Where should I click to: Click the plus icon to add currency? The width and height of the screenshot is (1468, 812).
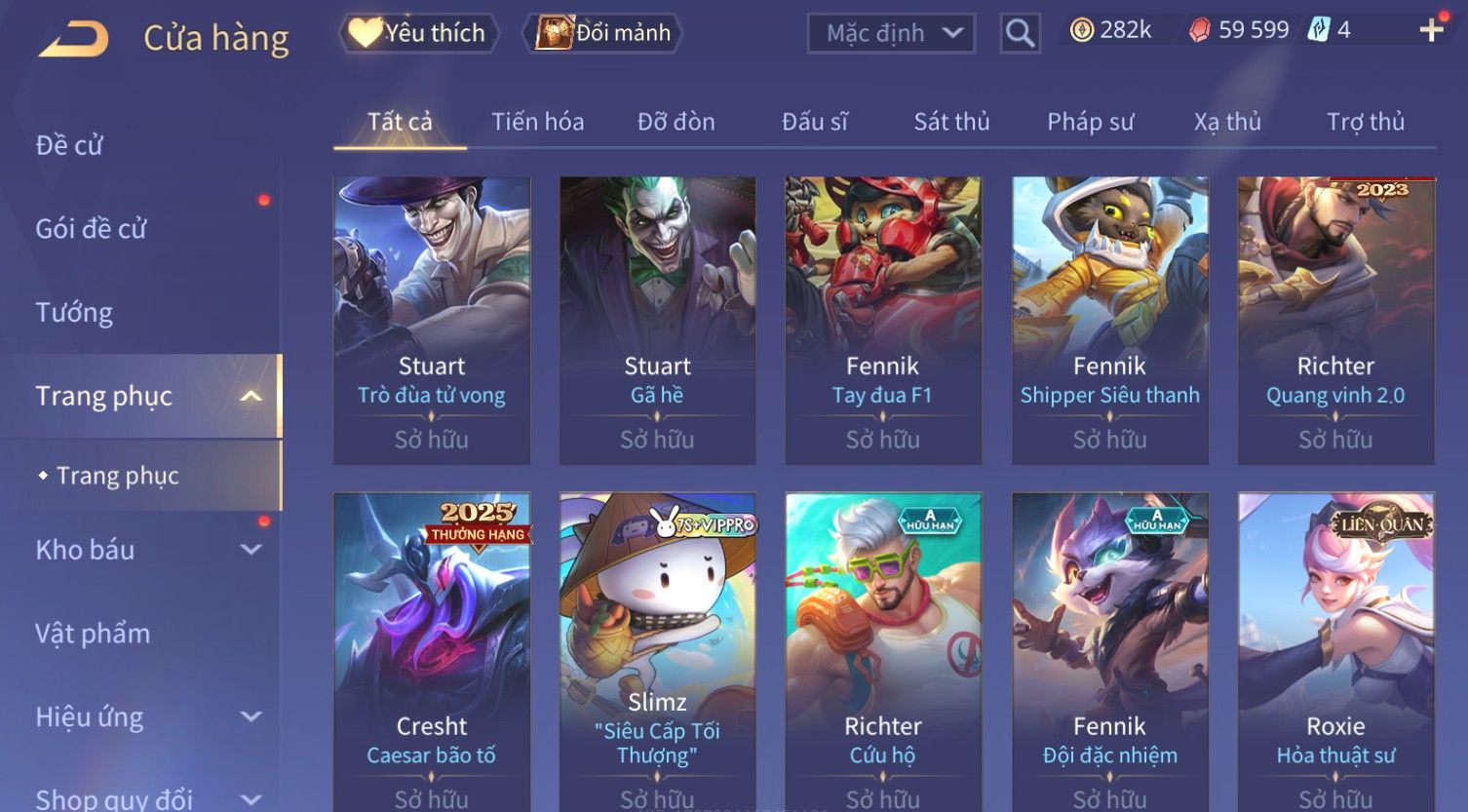1431,31
